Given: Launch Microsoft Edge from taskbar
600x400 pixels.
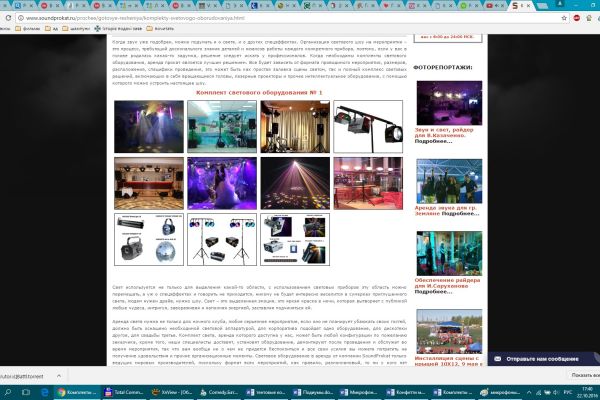Looking at the screenshot, I should [44, 392].
